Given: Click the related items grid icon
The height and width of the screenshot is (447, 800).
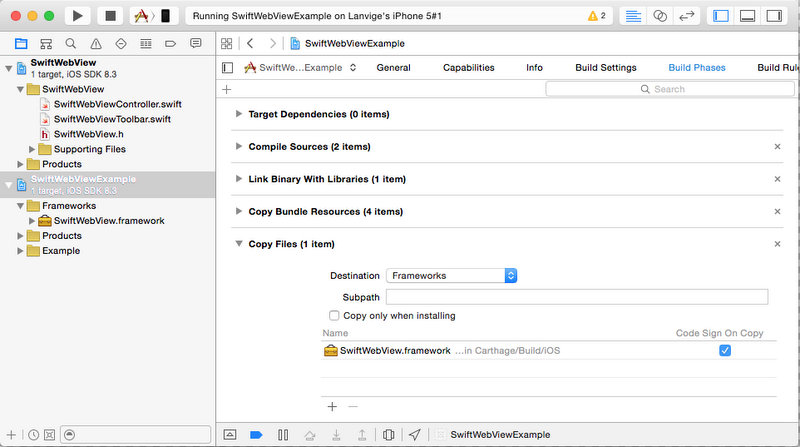Looking at the screenshot, I should coord(227,43).
